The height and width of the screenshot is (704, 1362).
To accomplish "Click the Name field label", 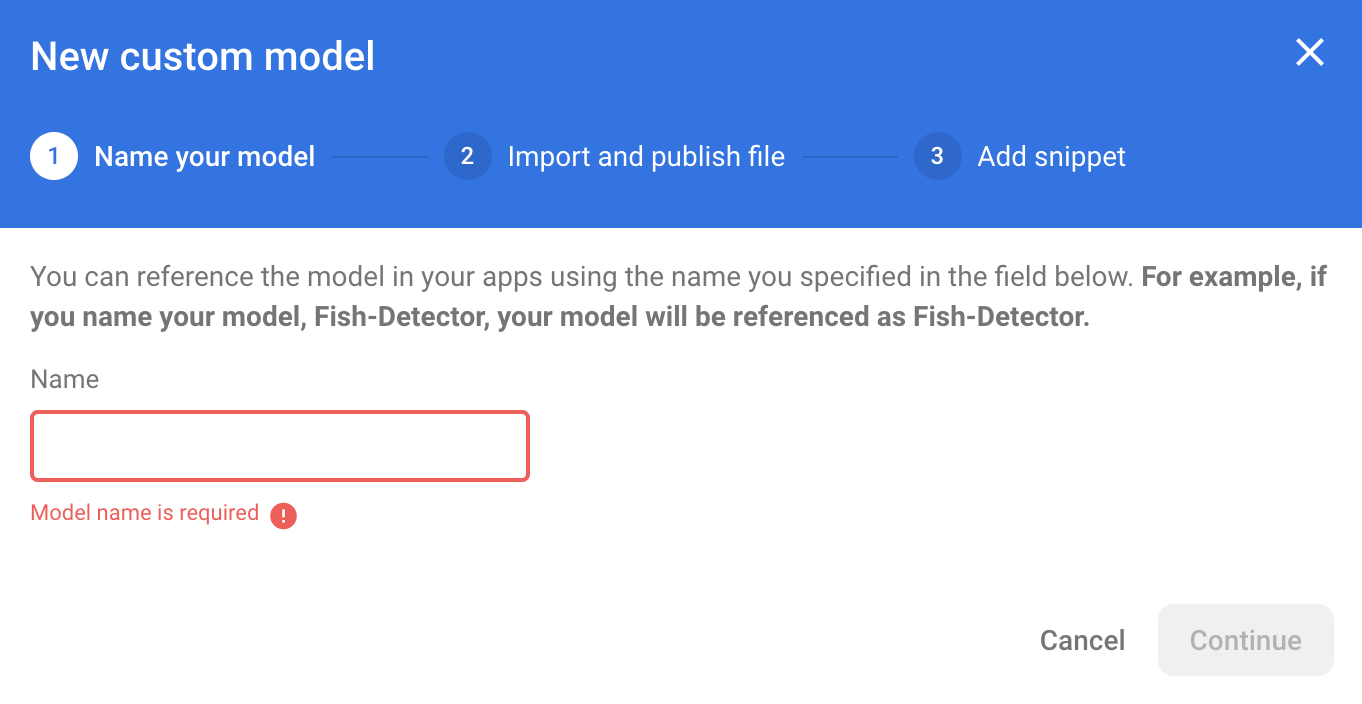I will 64,379.
